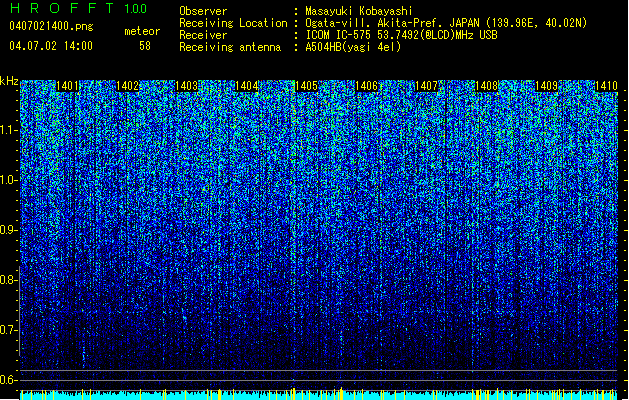This screenshot has width=629, height=400.
Task: Select the ICOM IC-575 receiver text
Action: coord(402,35)
